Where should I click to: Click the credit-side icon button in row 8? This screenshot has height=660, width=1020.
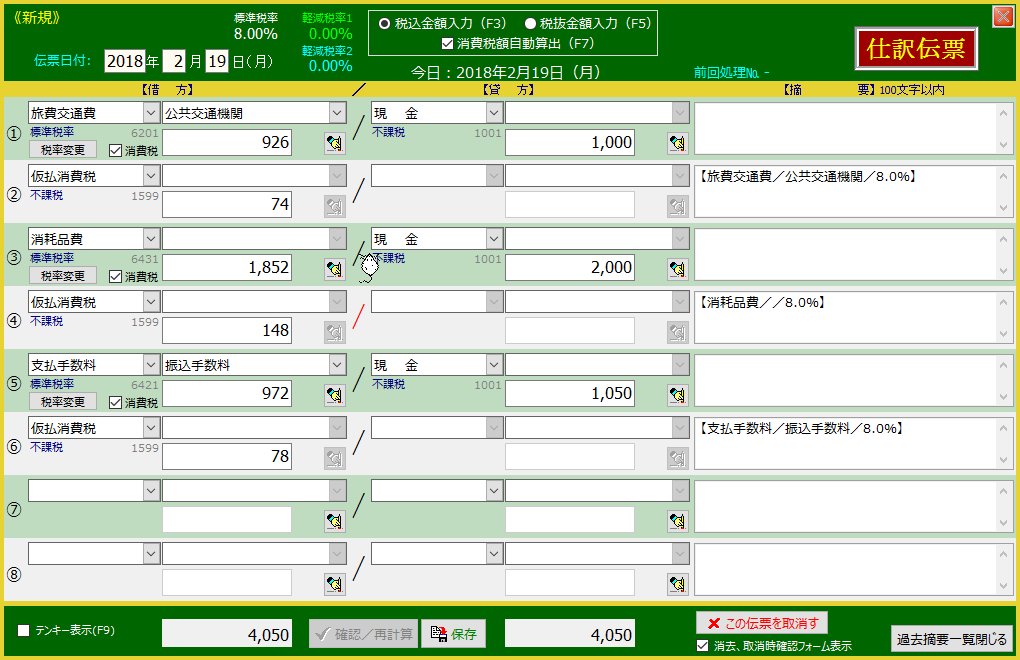click(x=678, y=583)
